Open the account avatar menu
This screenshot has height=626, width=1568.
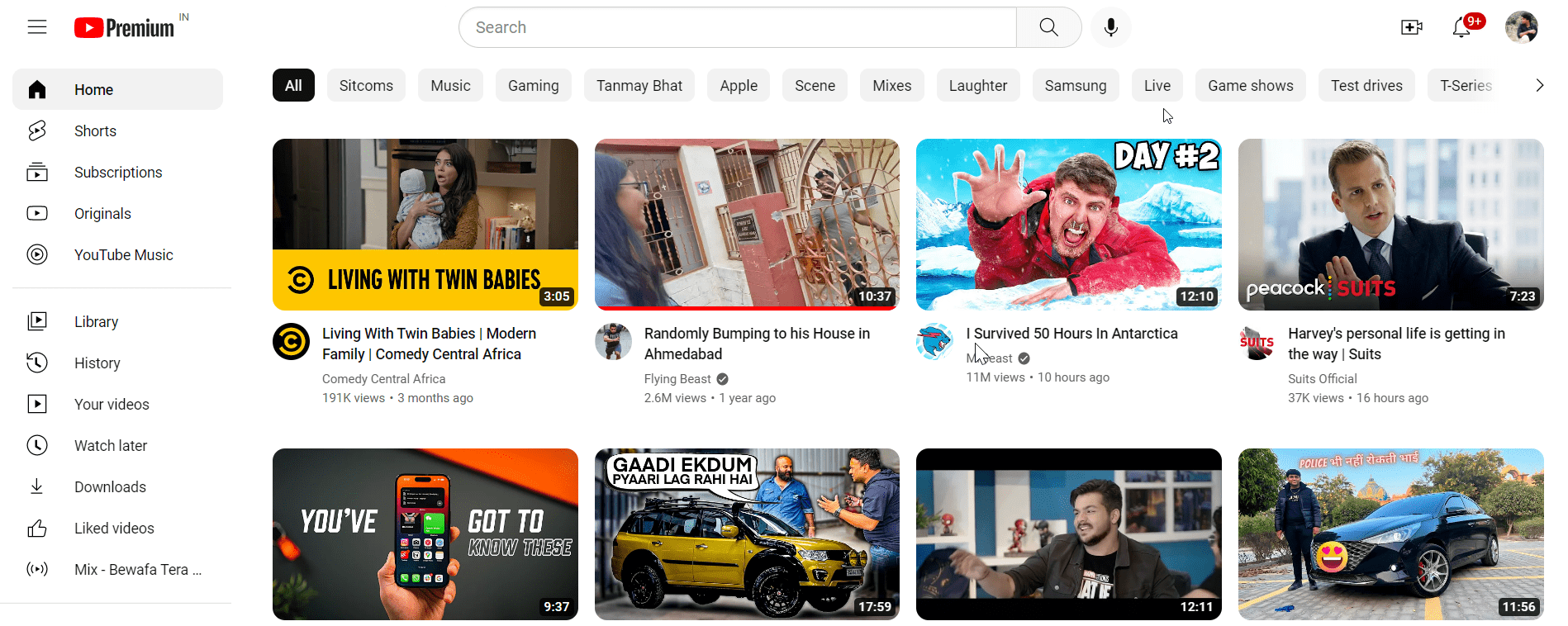[1522, 27]
